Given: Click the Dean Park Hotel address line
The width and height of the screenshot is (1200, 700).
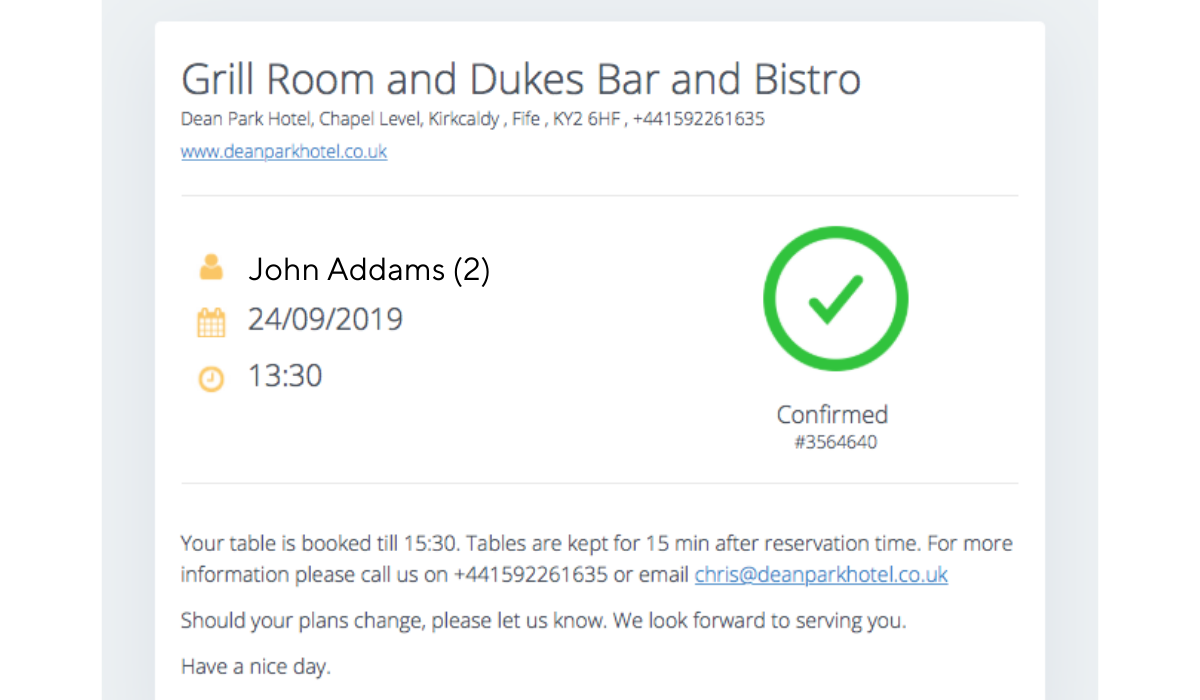Looking at the screenshot, I should coord(473,119).
